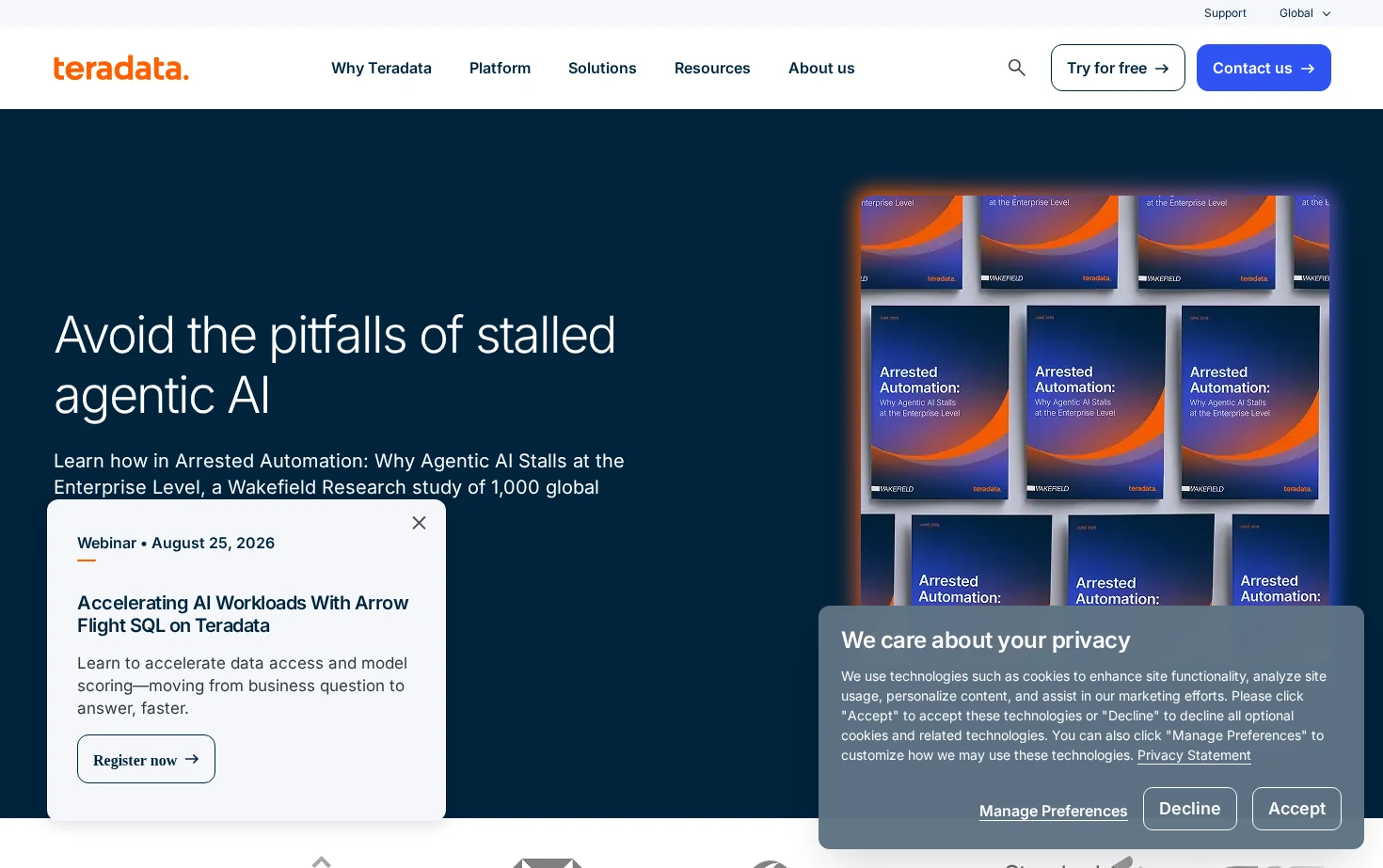
Task: Go to the Teradata logo homepage
Action: [x=120, y=68]
